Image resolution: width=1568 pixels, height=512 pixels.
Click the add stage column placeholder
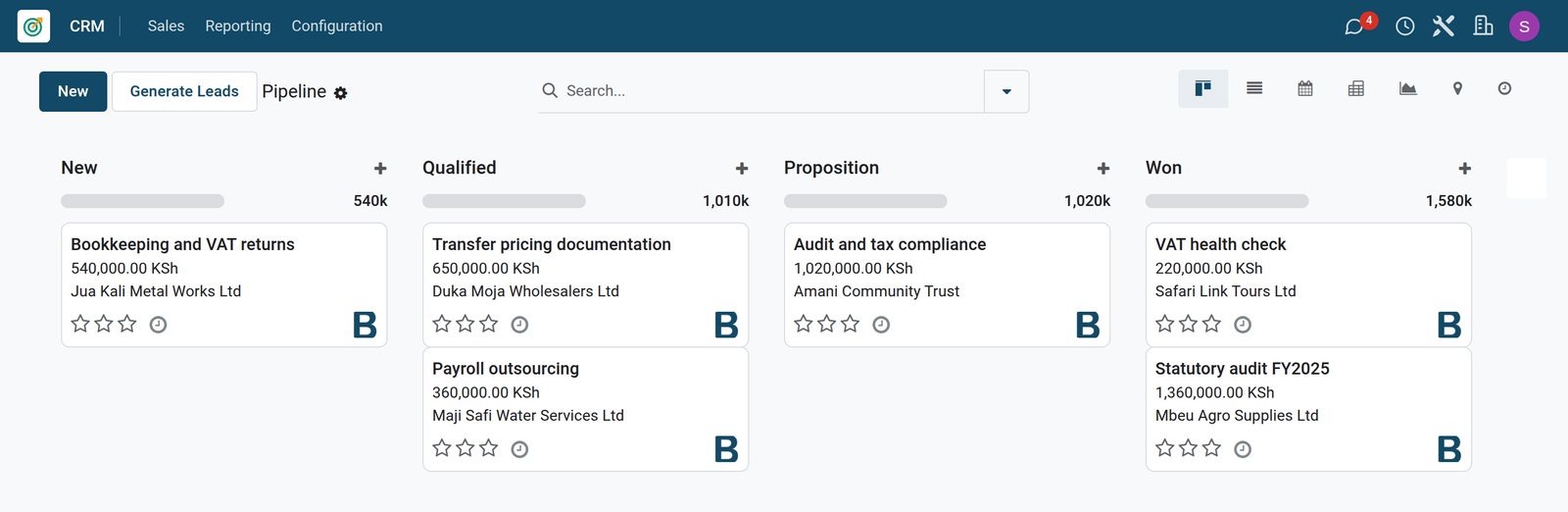point(1527,179)
